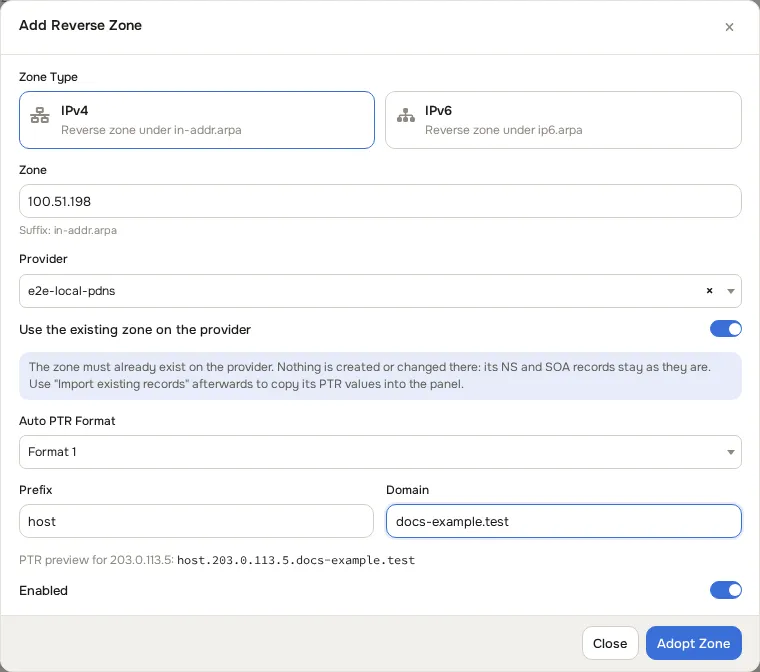Toggle use existing zone on provider
The height and width of the screenshot is (672, 760).
726,329
